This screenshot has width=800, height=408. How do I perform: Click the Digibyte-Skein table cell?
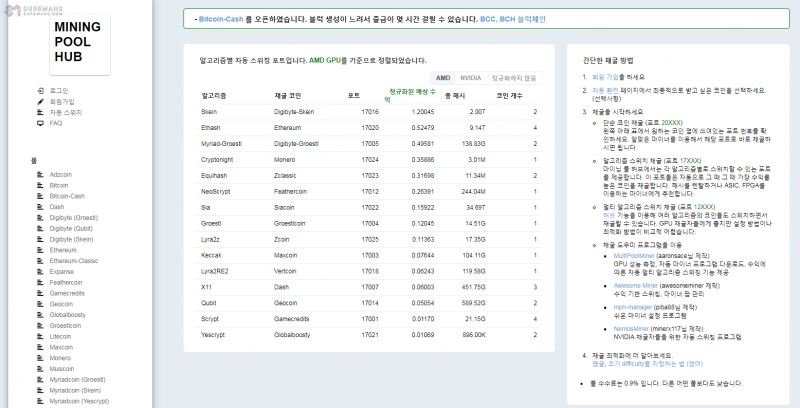[x=294, y=112]
